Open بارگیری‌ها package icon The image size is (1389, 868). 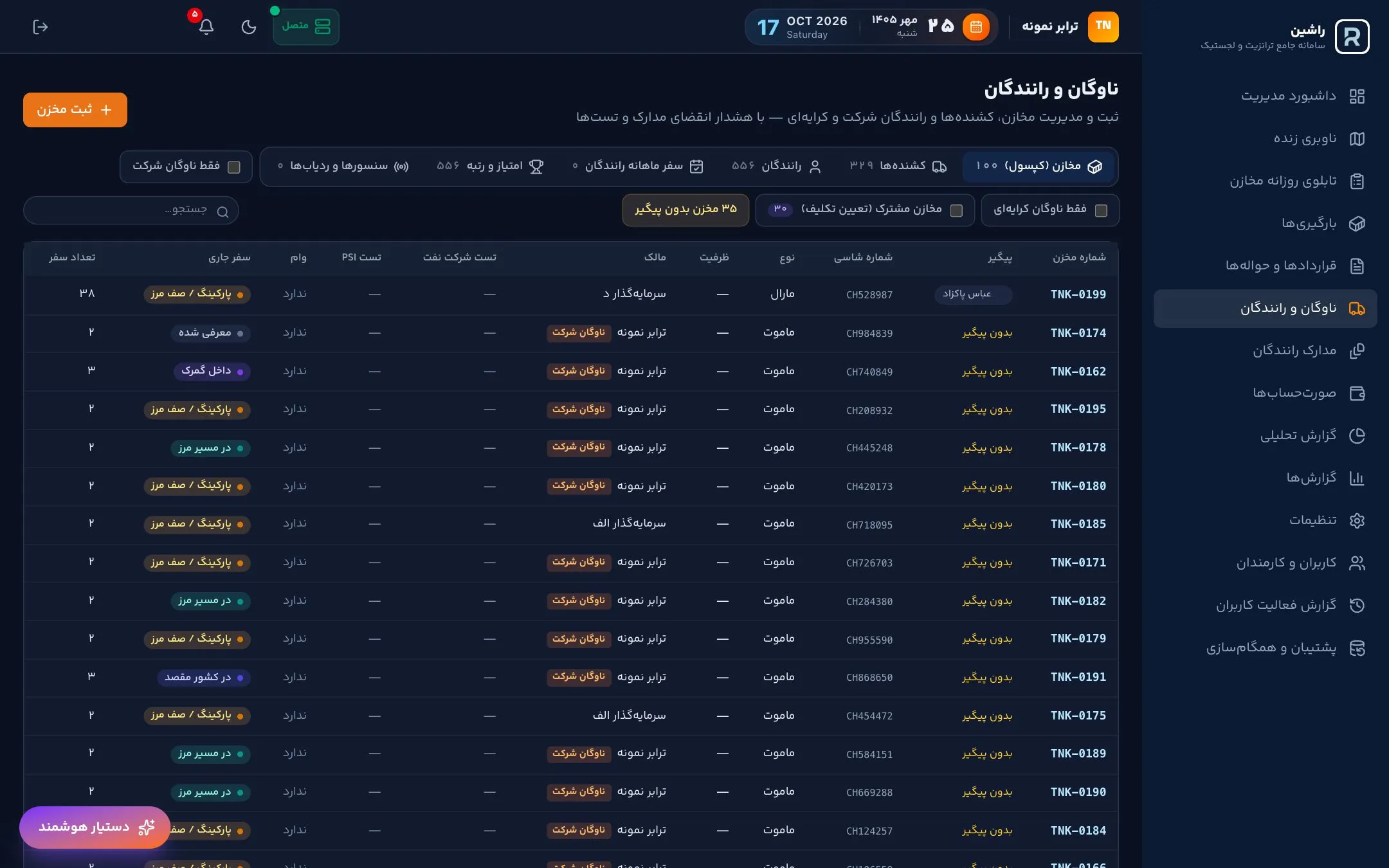1357,224
